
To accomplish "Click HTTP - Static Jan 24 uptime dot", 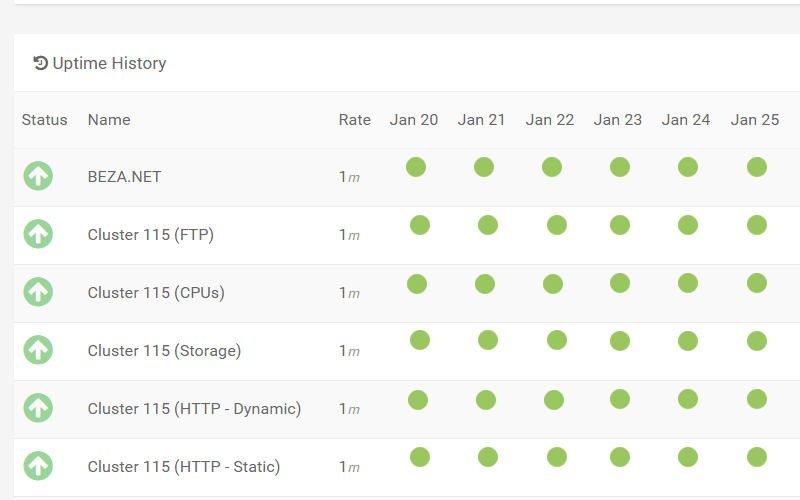I will 688,457.
